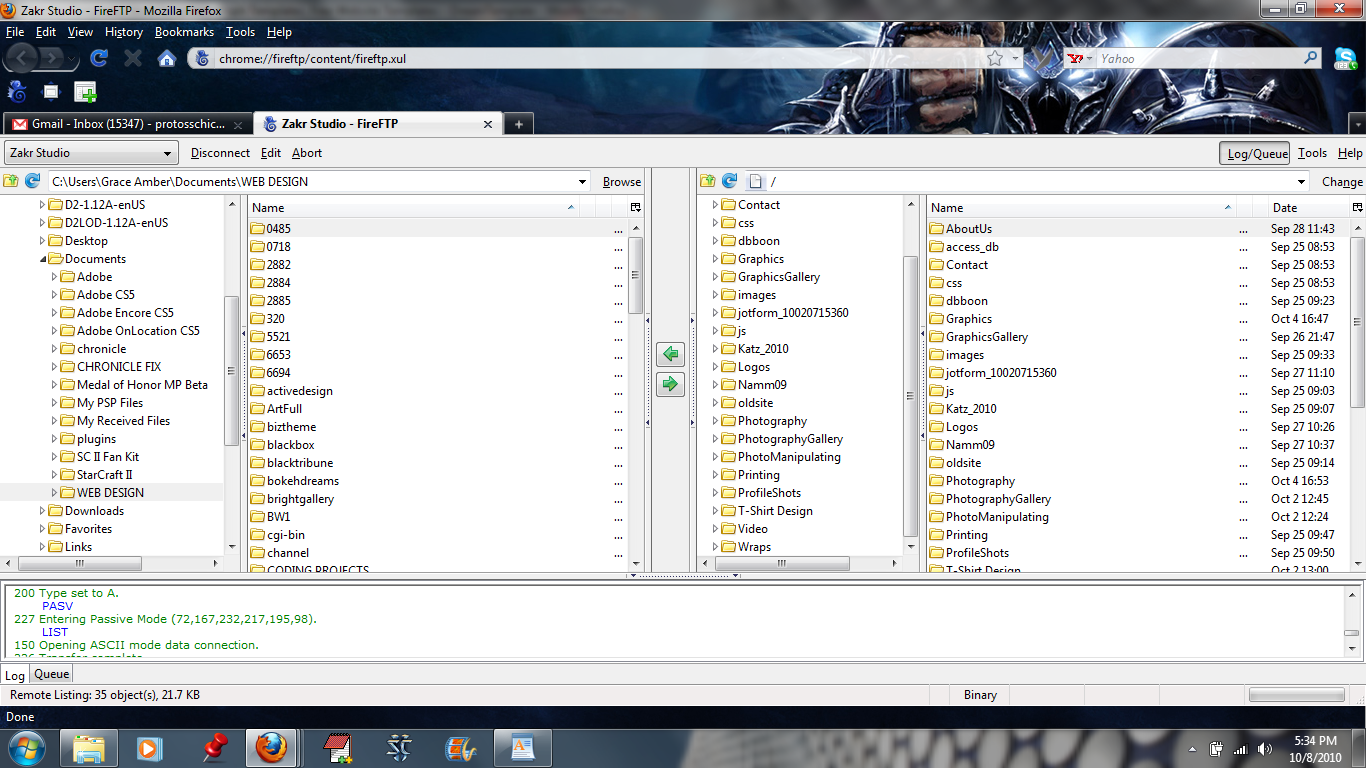Click Firefox icon in taskbar
The height and width of the screenshot is (768, 1366).
(271, 747)
